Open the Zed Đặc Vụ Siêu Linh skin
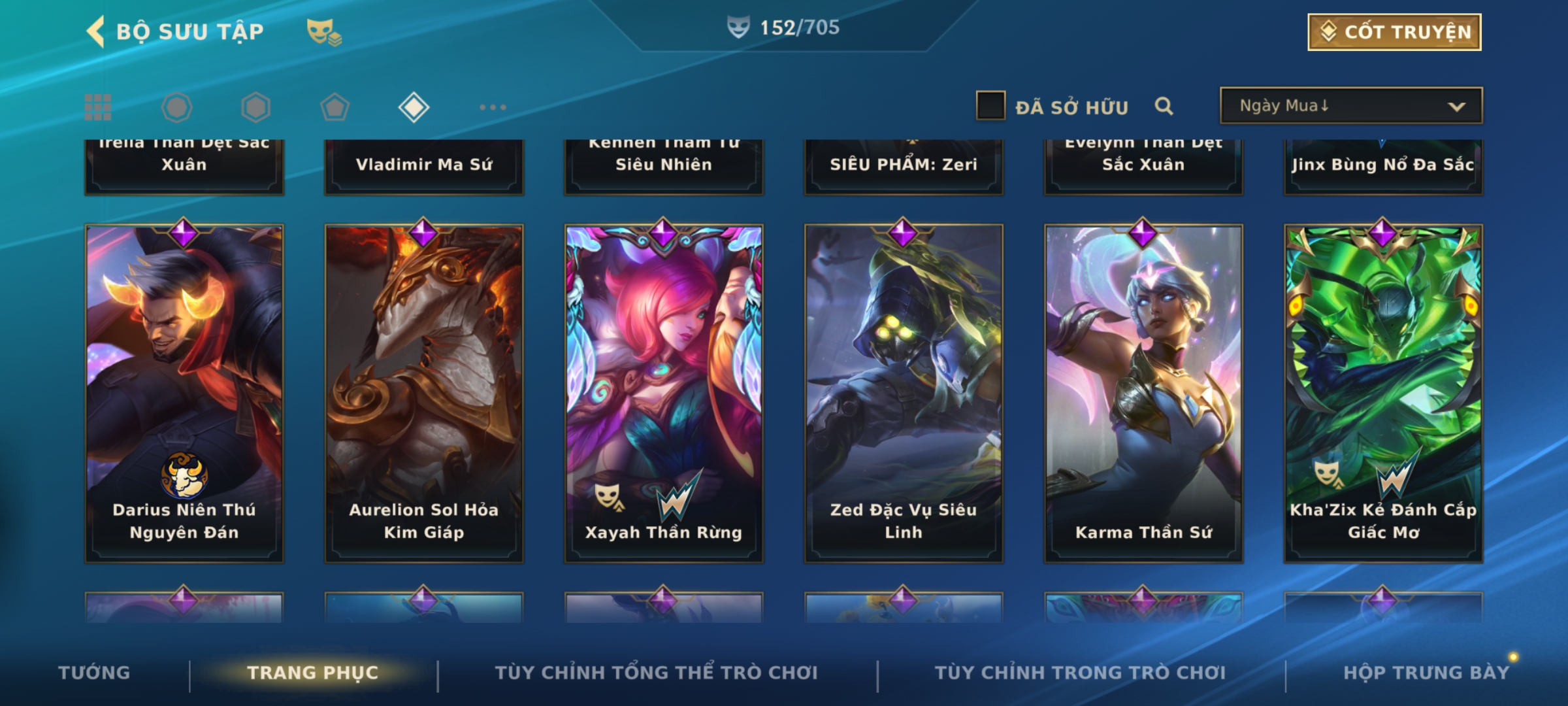1568x706 pixels. (x=904, y=394)
